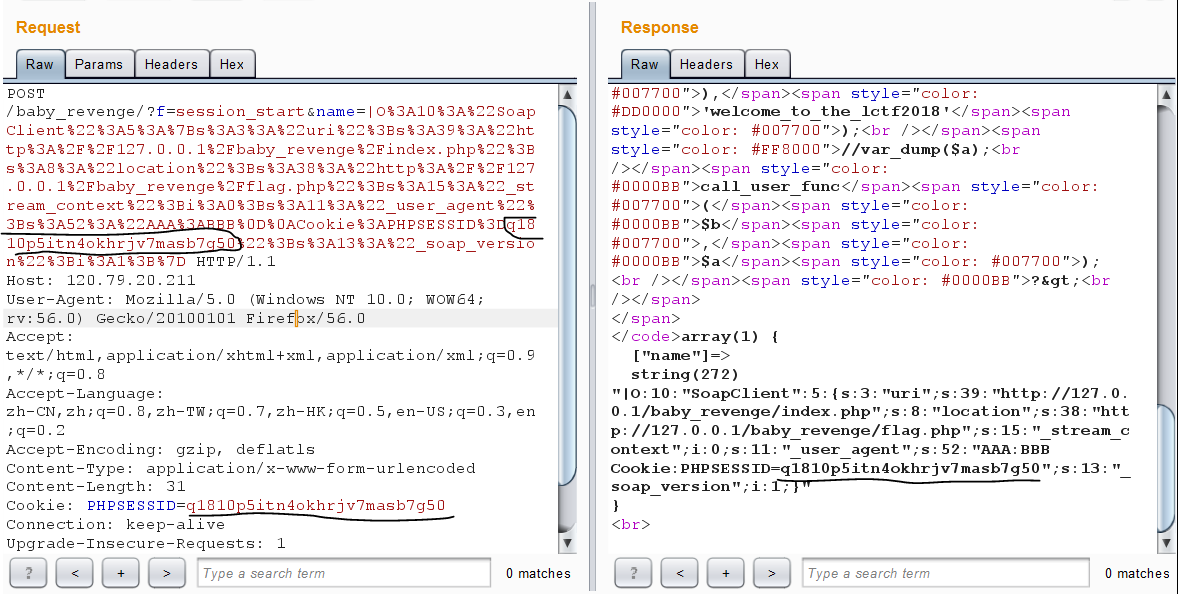Screen dimensions: 1178x594
Task: Switch to the Response Headers tab
Action: coord(706,64)
